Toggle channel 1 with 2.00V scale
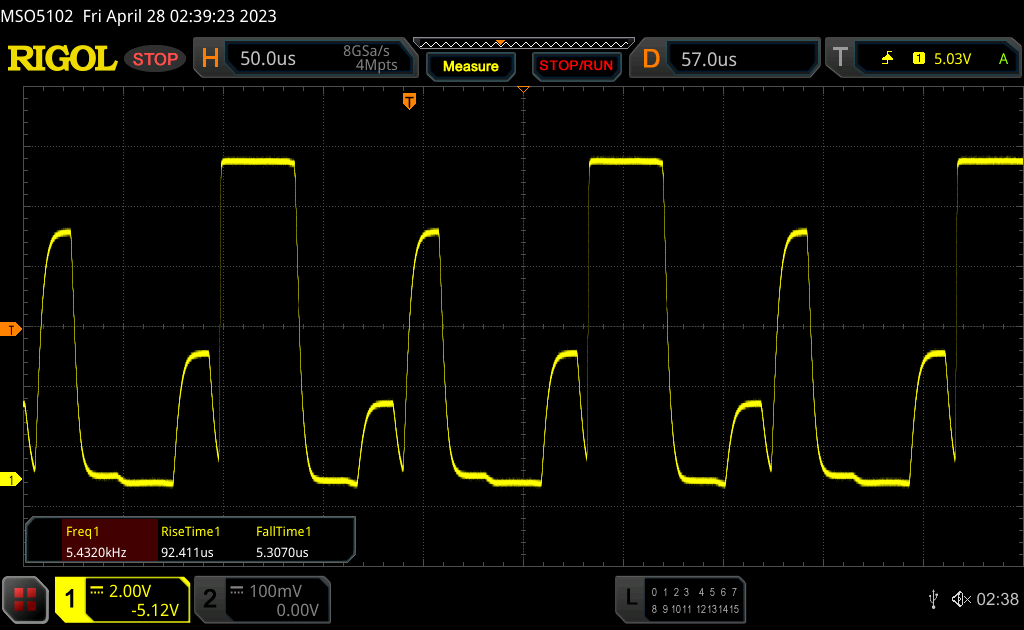The image size is (1024, 630). coord(122,599)
